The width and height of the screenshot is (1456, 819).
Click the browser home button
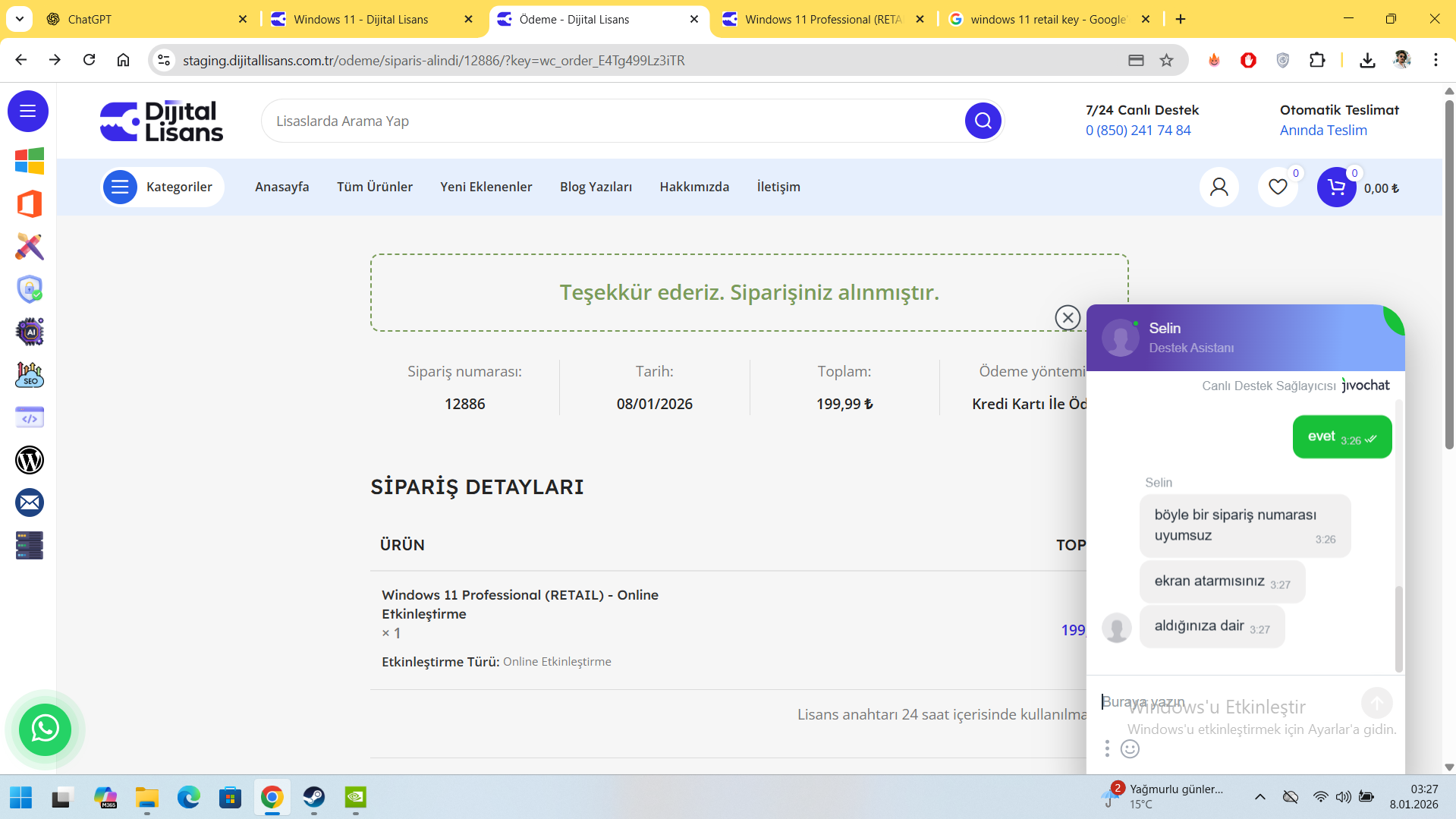click(x=123, y=60)
